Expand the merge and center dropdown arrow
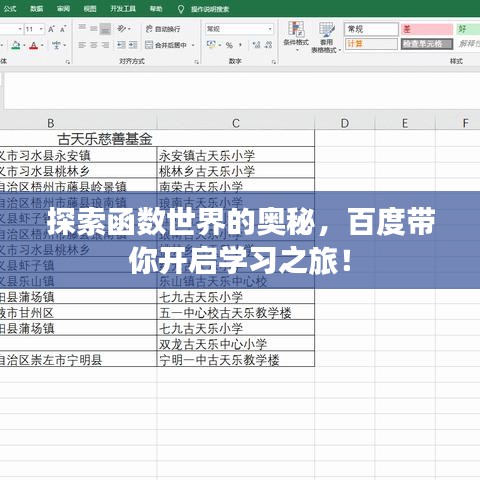Screen dimensions: 480x480 click(x=193, y=45)
